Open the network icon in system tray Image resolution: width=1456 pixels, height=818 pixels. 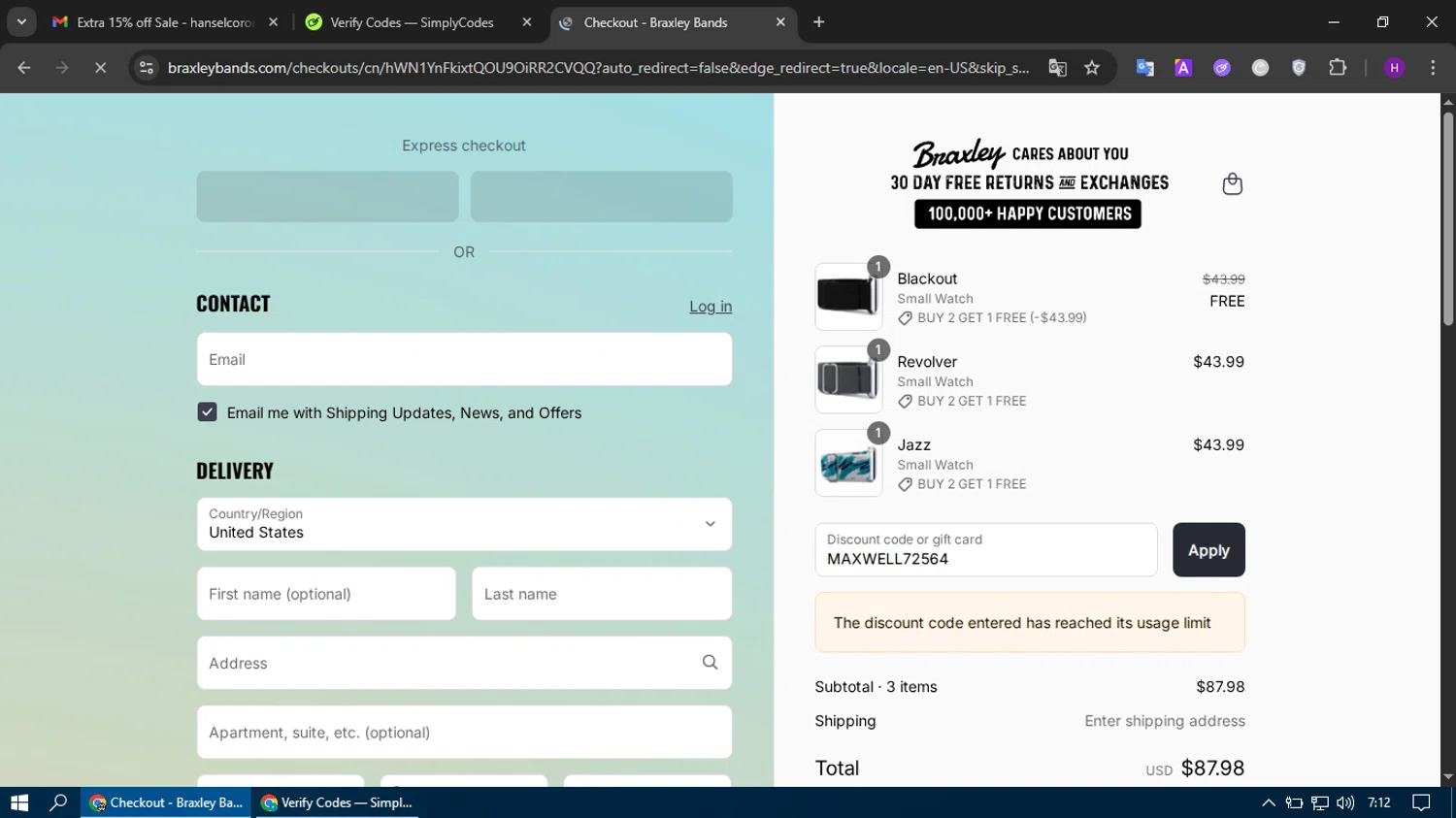click(1320, 802)
